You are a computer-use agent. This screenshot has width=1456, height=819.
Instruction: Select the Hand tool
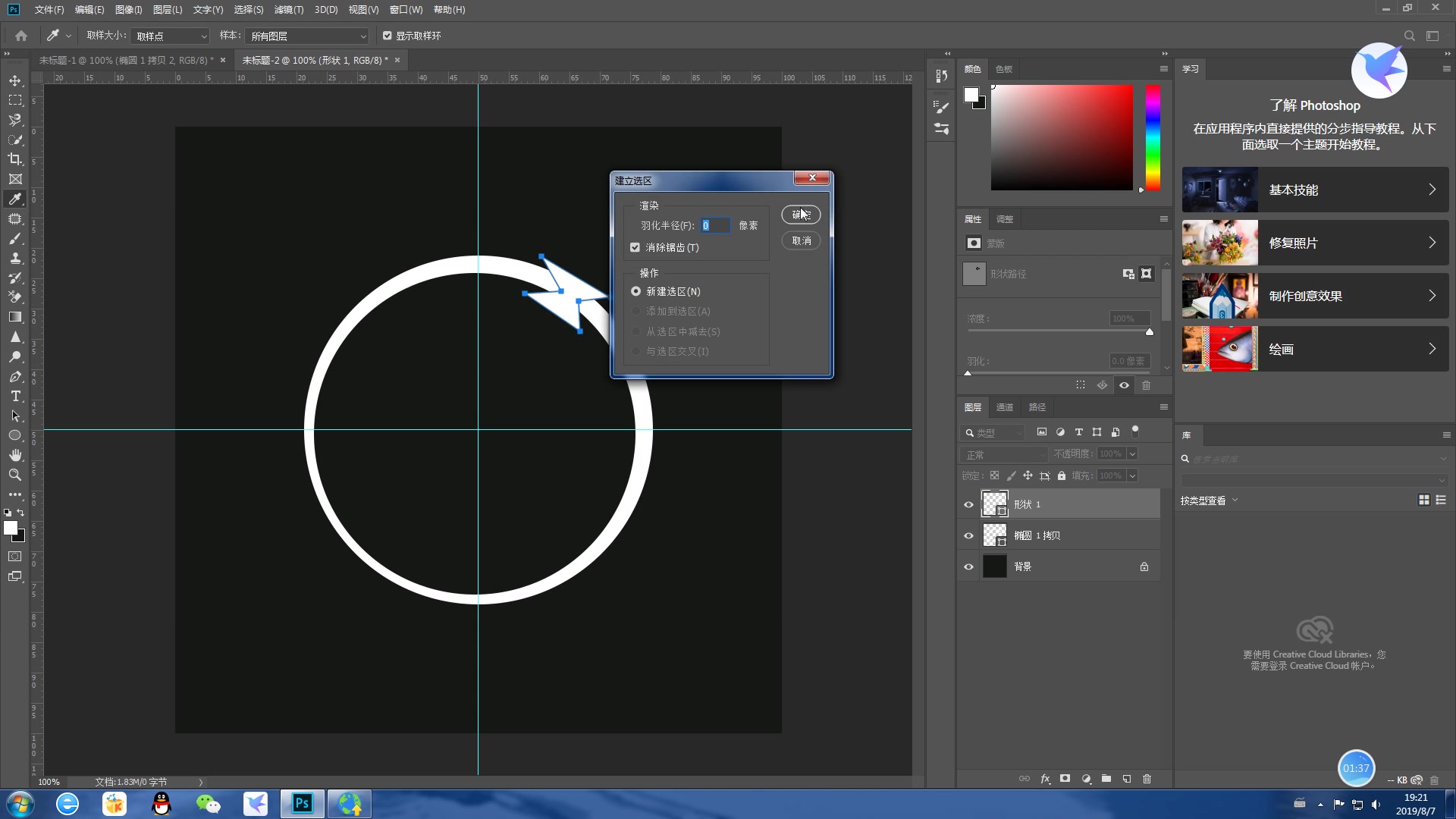(x=15, y=455)
